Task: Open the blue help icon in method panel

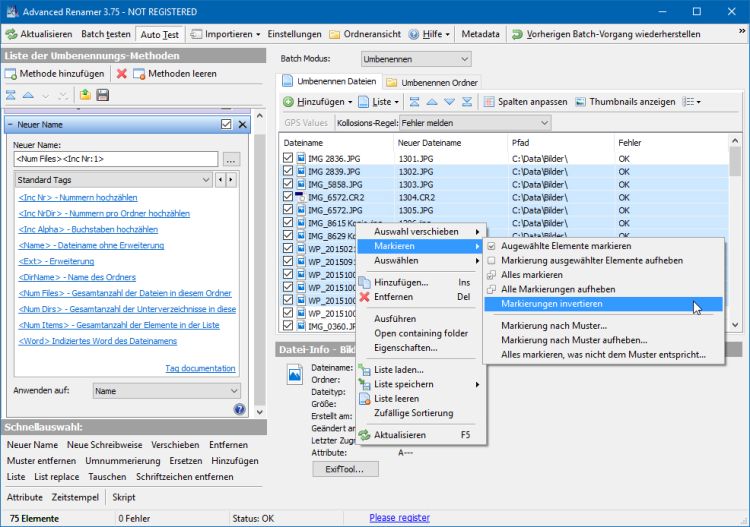Action: pos(239,409)
